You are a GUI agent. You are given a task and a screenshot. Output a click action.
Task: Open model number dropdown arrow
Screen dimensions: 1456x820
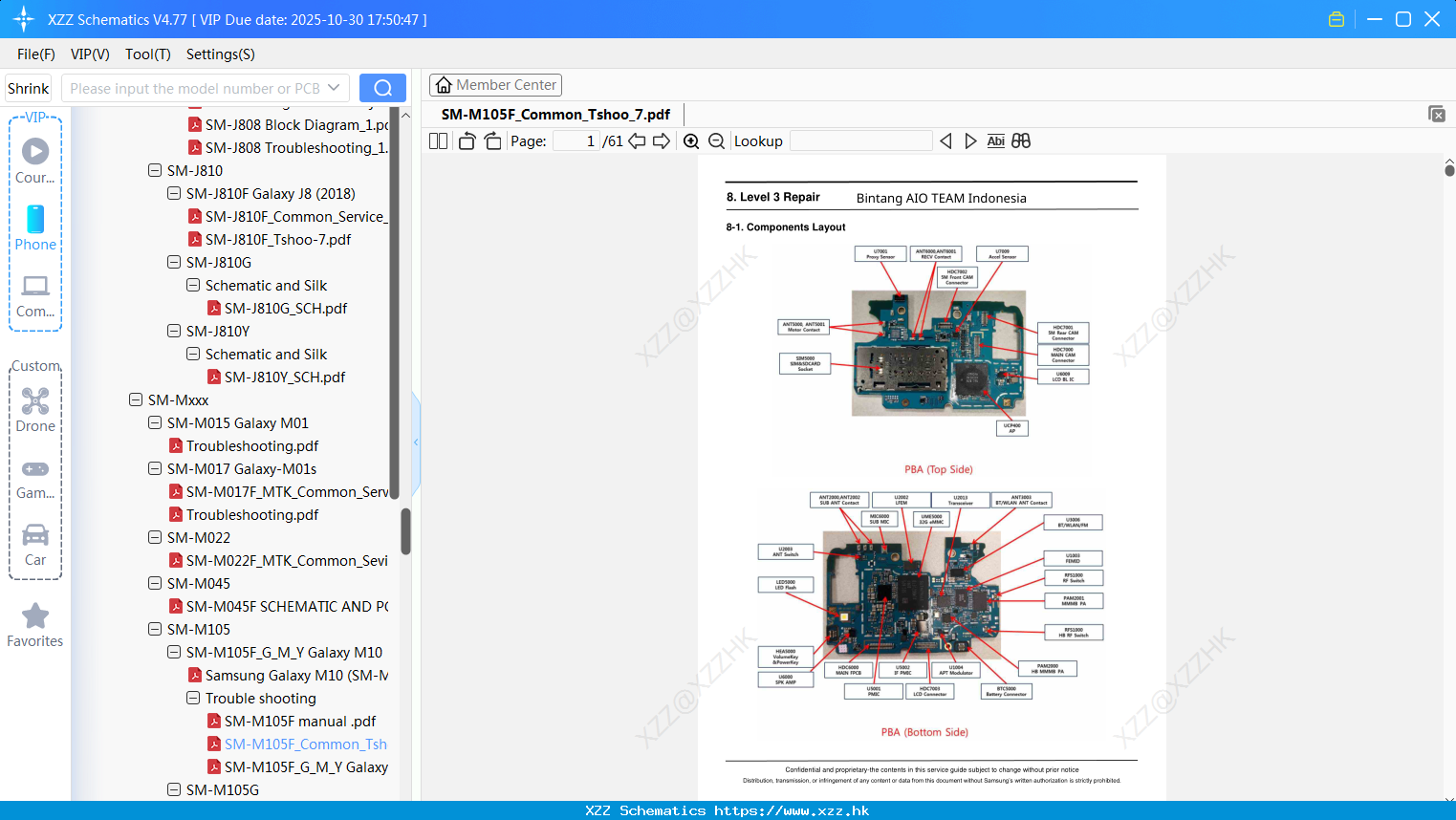pos(334,88)
